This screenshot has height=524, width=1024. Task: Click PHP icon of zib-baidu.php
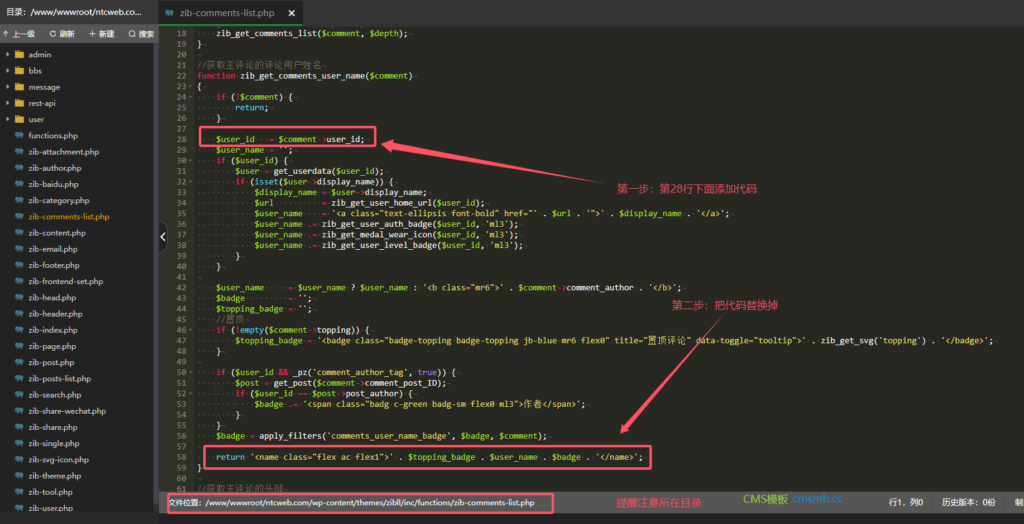(19, 184)
